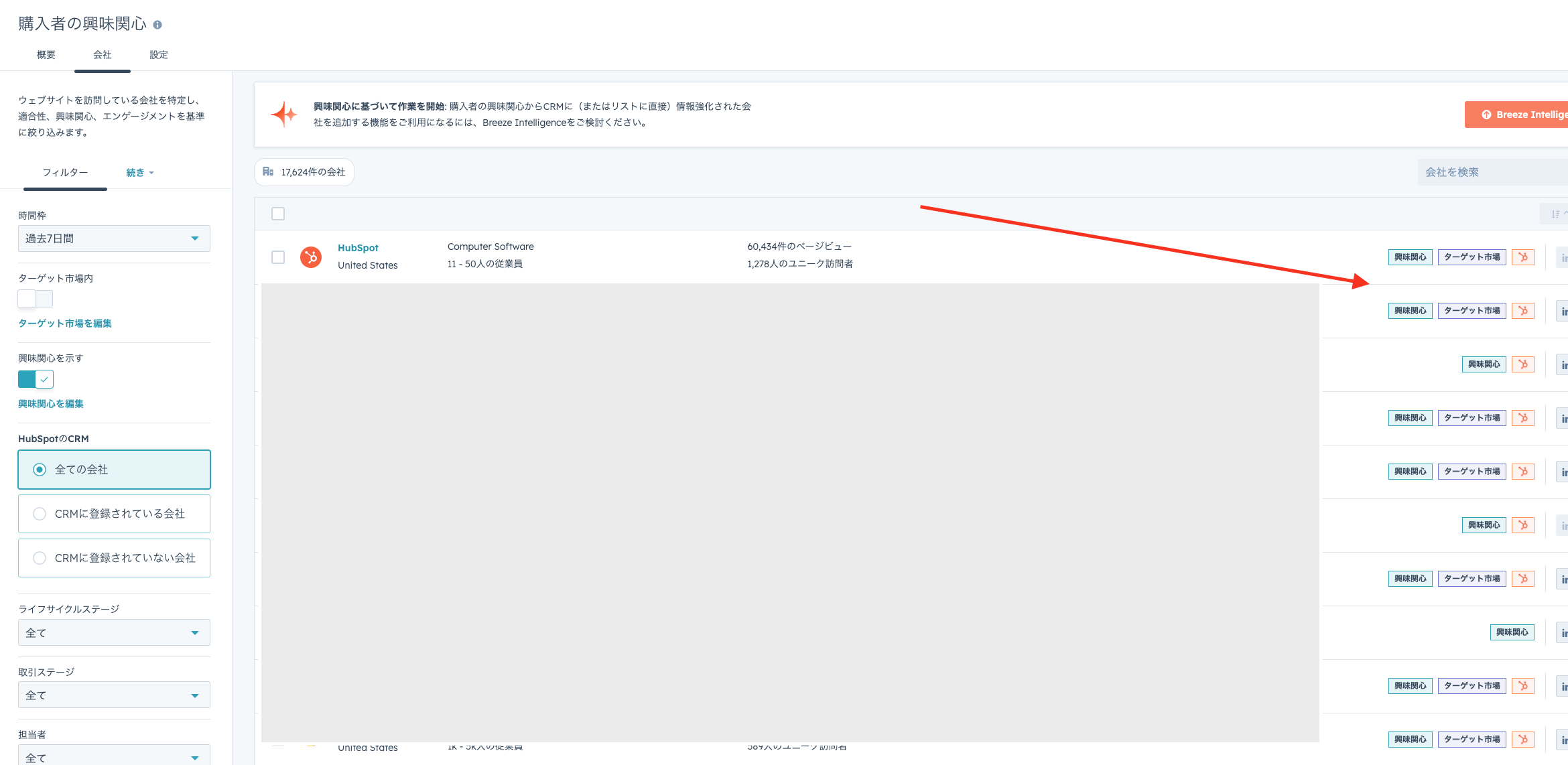Viewport: 1568px width, 765px height.
Task: Click the Breeze sparkle icon in banner
Action: [x=284, y=115]
